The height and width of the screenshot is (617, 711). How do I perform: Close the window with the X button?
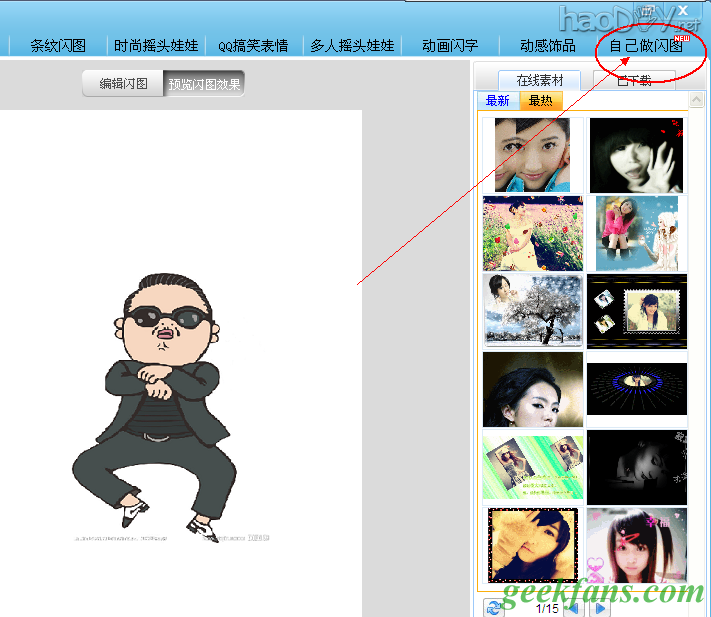pos(684,10)
